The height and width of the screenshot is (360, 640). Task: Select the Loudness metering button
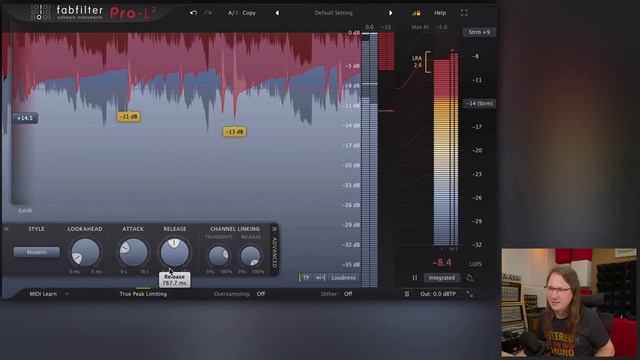[343, 278]
